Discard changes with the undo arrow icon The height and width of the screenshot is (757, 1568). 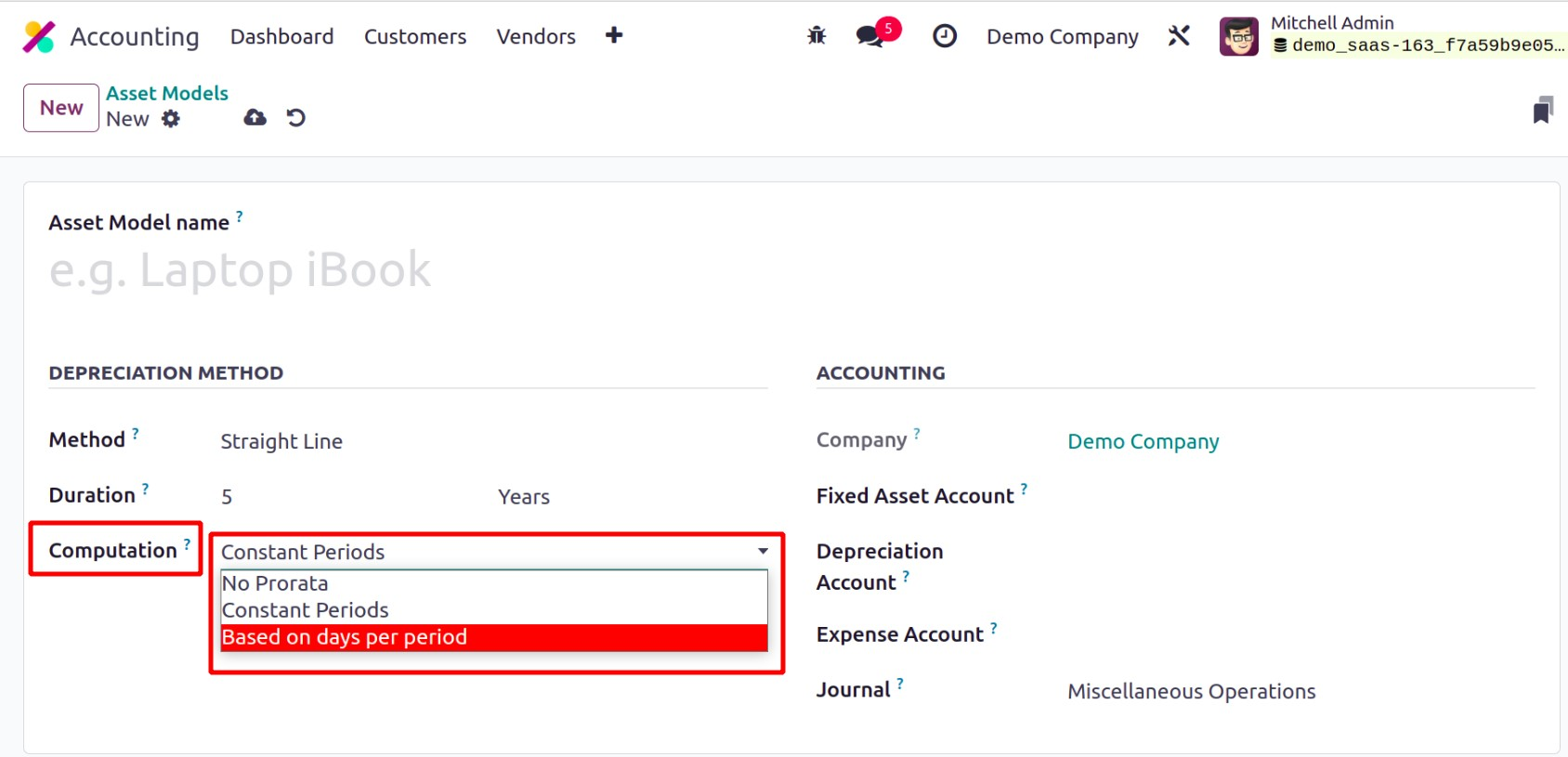pyautogui.click(x=296, y=118)
